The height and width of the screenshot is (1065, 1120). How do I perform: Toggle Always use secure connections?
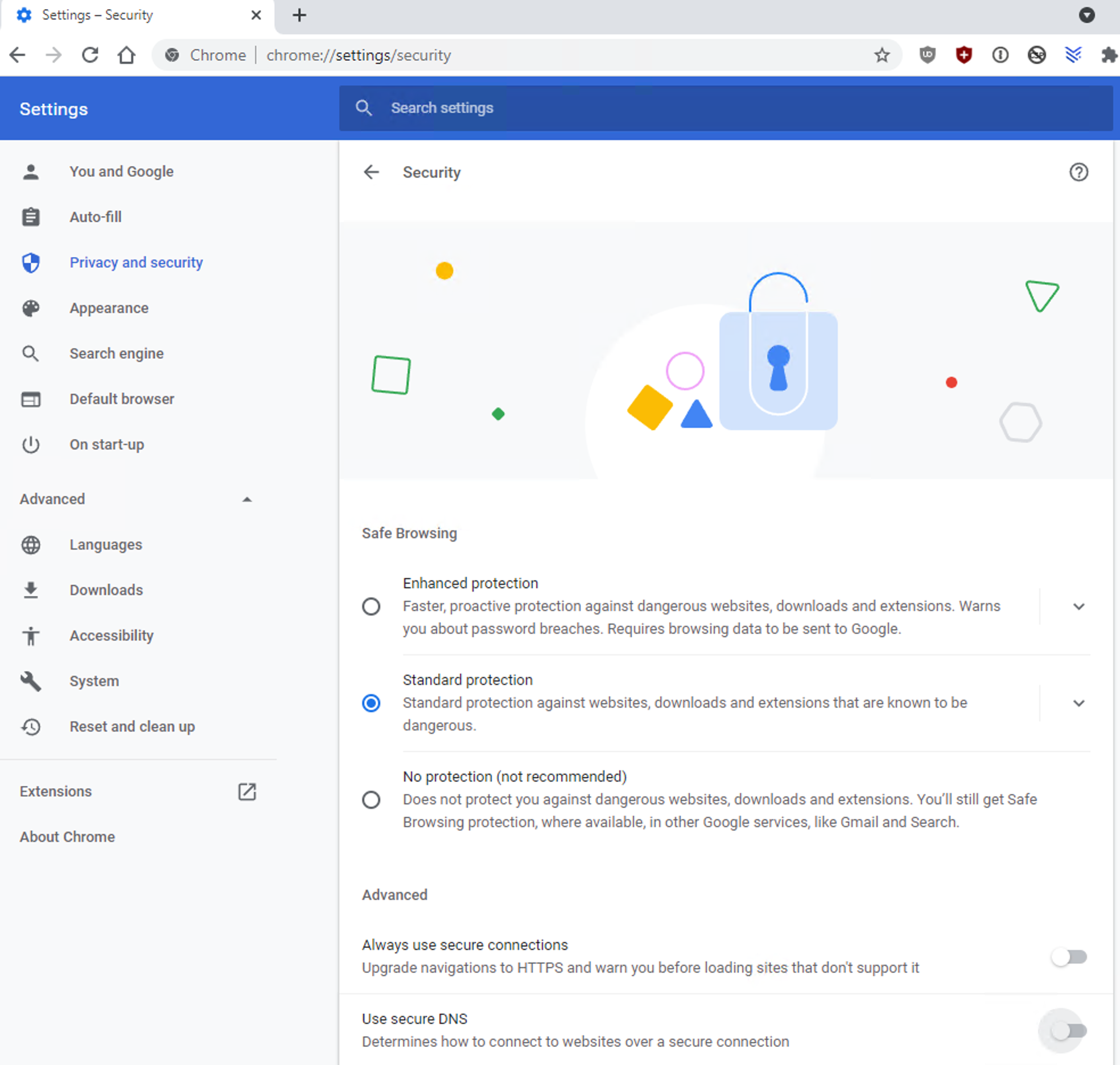click(1069, 957)
